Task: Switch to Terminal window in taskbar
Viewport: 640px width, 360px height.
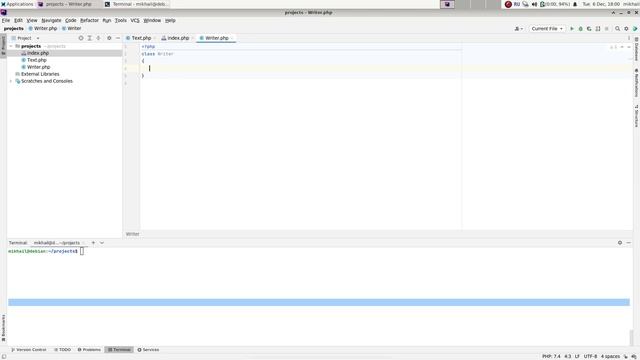Action: pos(136,4)
